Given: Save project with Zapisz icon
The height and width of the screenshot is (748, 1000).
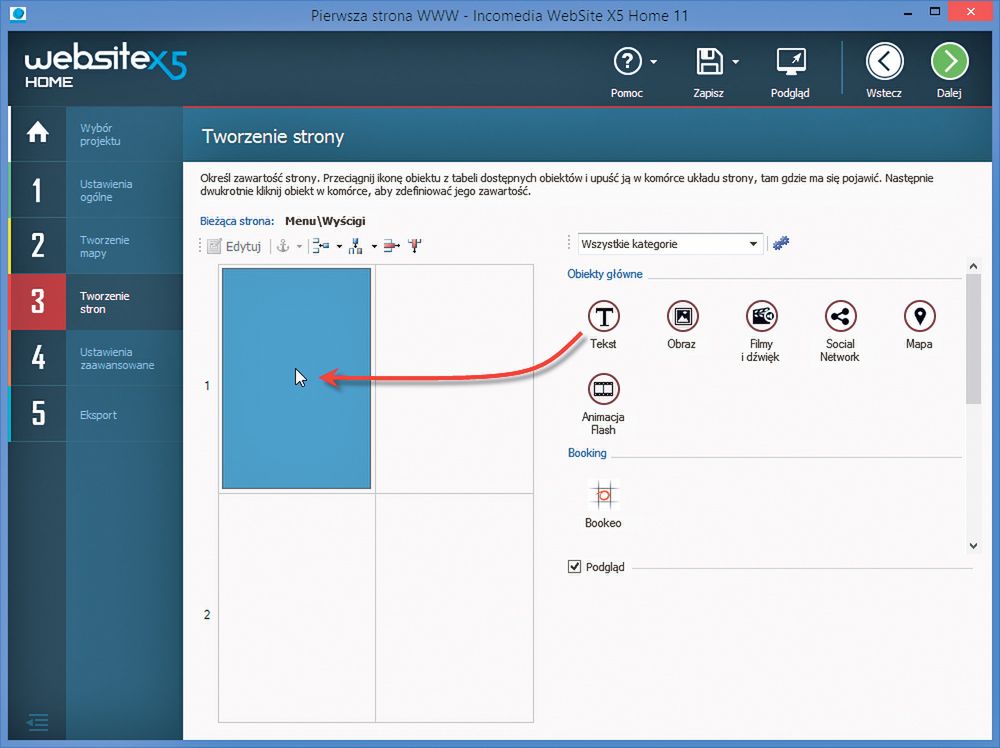Looking at the screenshot, I should (709, 62).
